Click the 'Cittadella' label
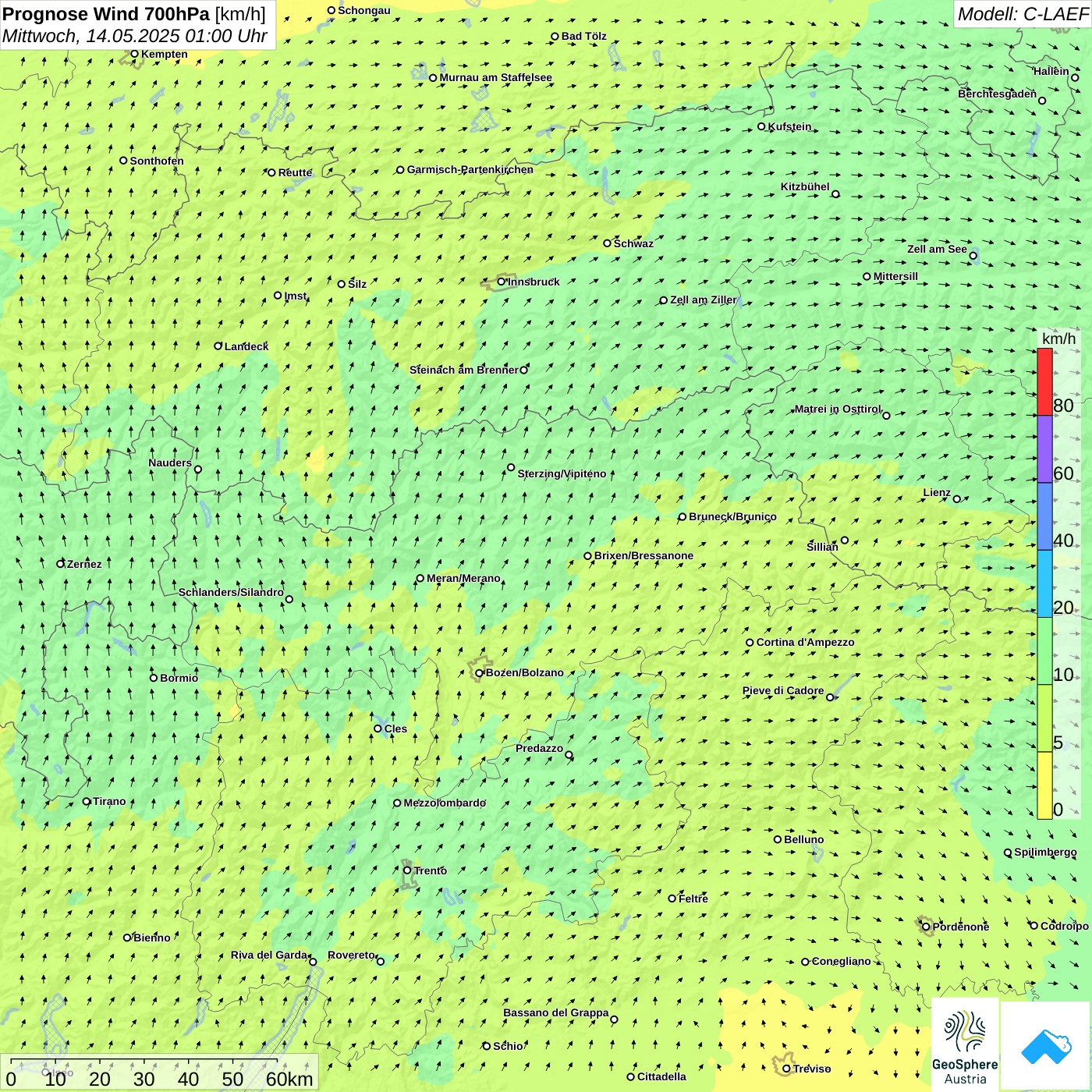This screenshot has width=1092, height=1092. 661,1076
